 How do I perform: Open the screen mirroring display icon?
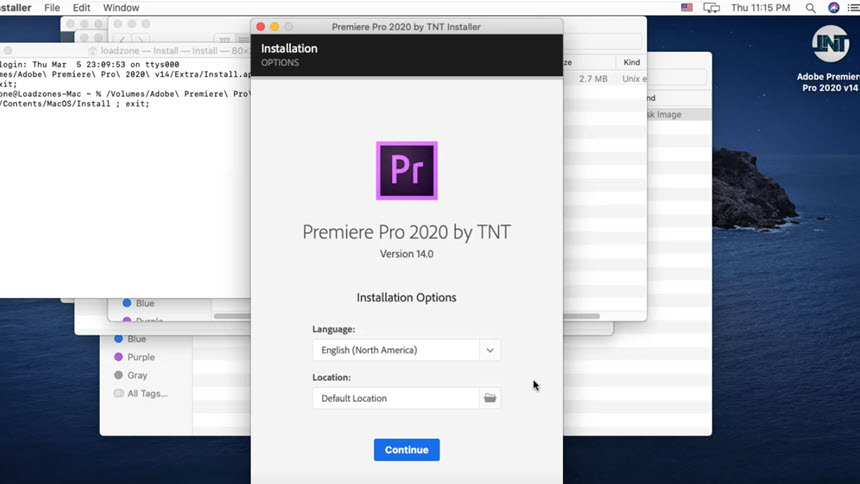(711, 8)
